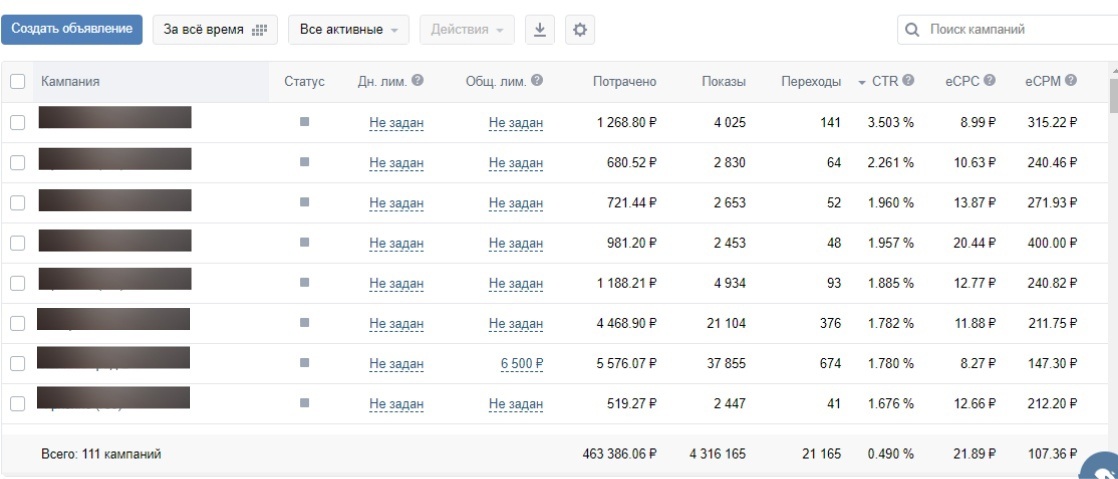Open the redacted campaign name in 141 clicks row
1118x479 pixels.
tap(115, 118)
